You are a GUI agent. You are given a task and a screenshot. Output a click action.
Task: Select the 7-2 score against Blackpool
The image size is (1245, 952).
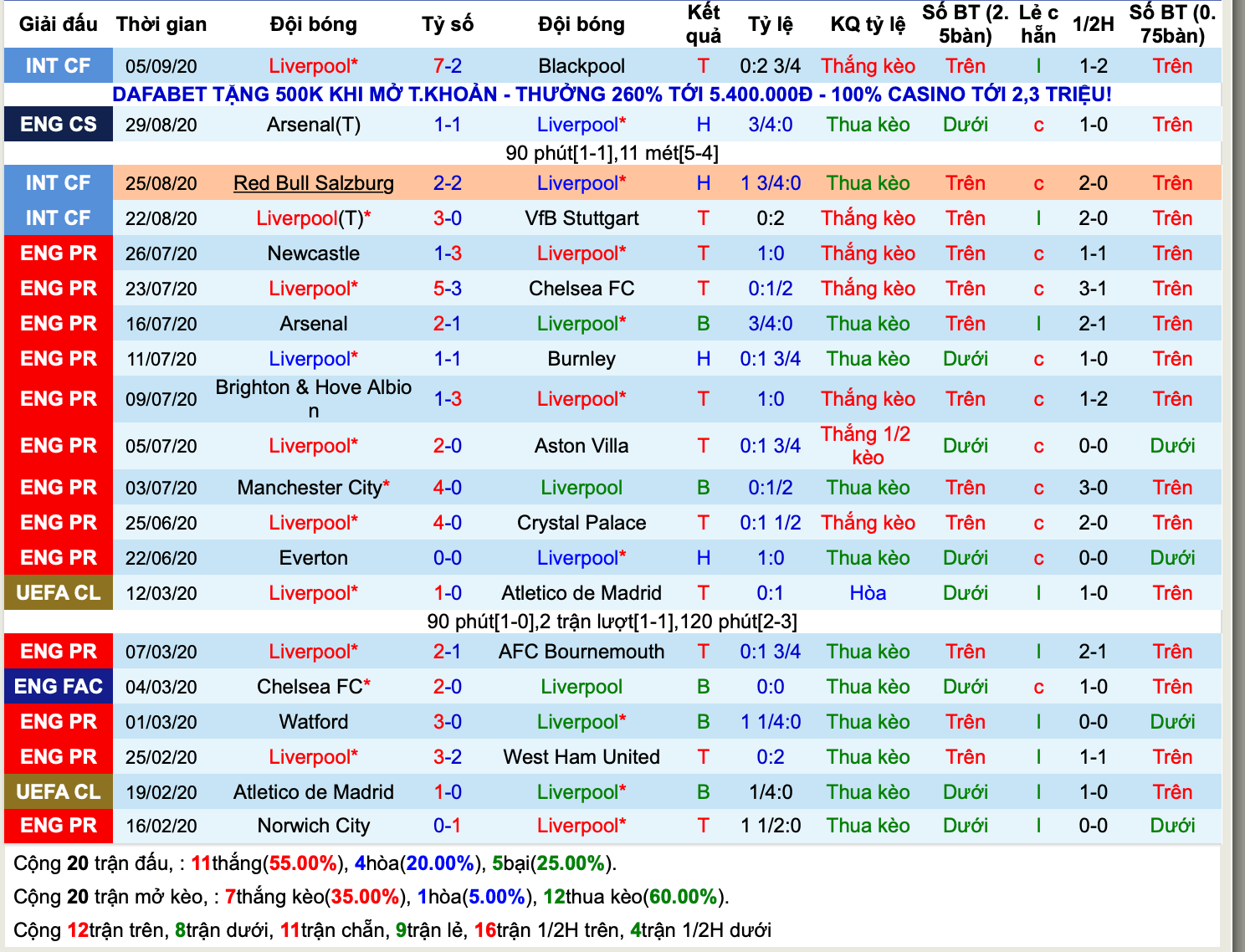click(x=448, y=66)
